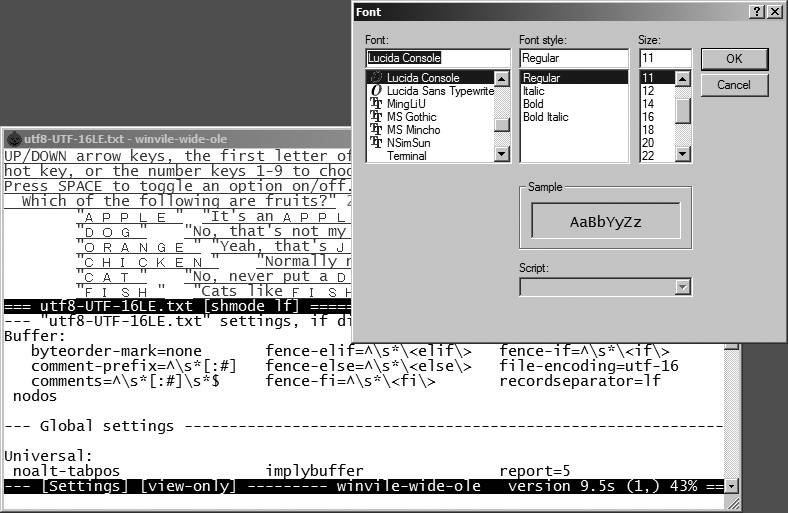Click the [Settings] [view-only] status line
Screen dimensions: 788x513
coord(364,486)
